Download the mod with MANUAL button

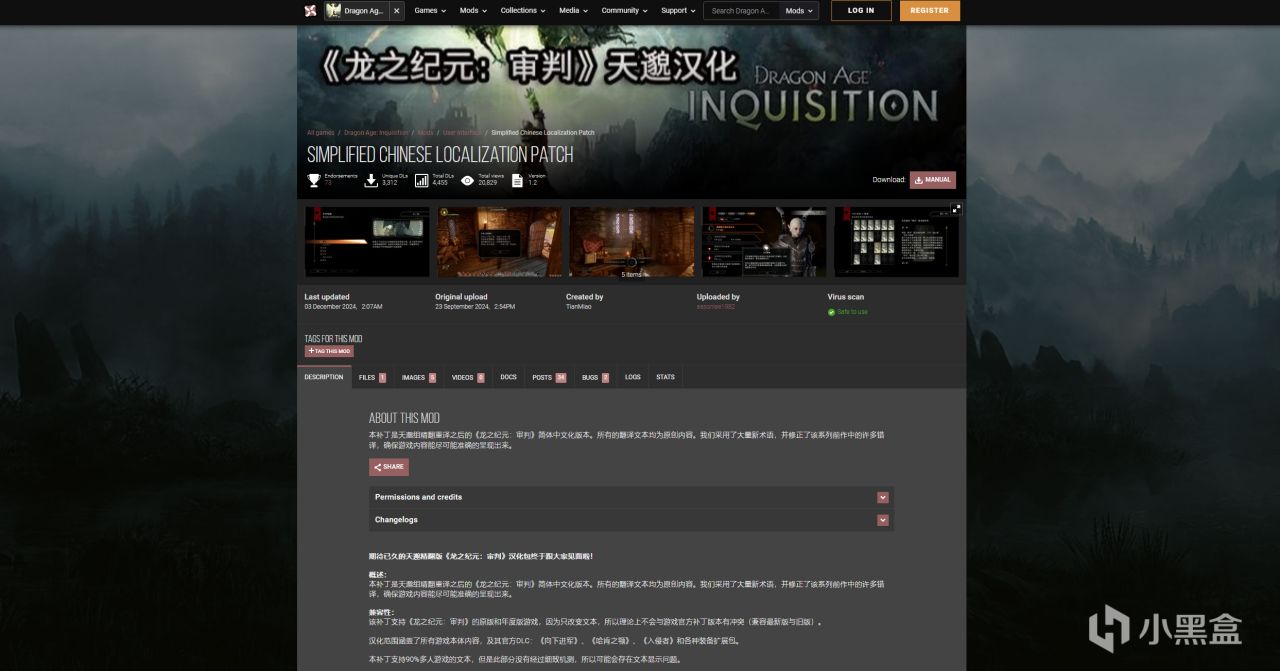point(933,180)
